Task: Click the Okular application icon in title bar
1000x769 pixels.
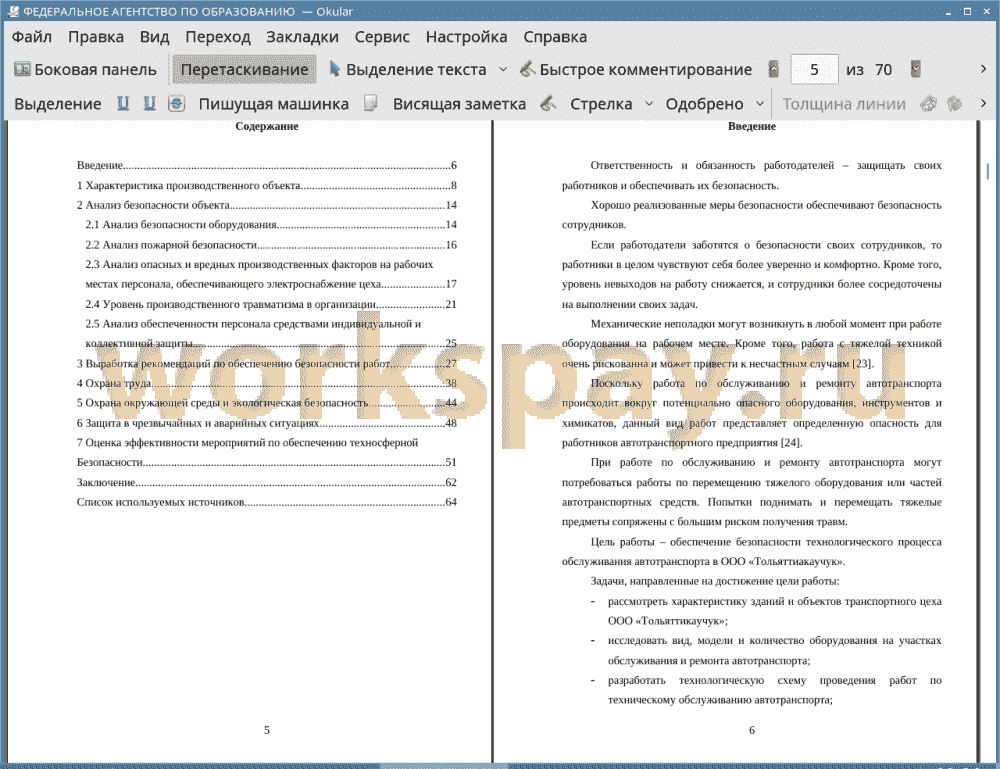Action: point(13,11)
